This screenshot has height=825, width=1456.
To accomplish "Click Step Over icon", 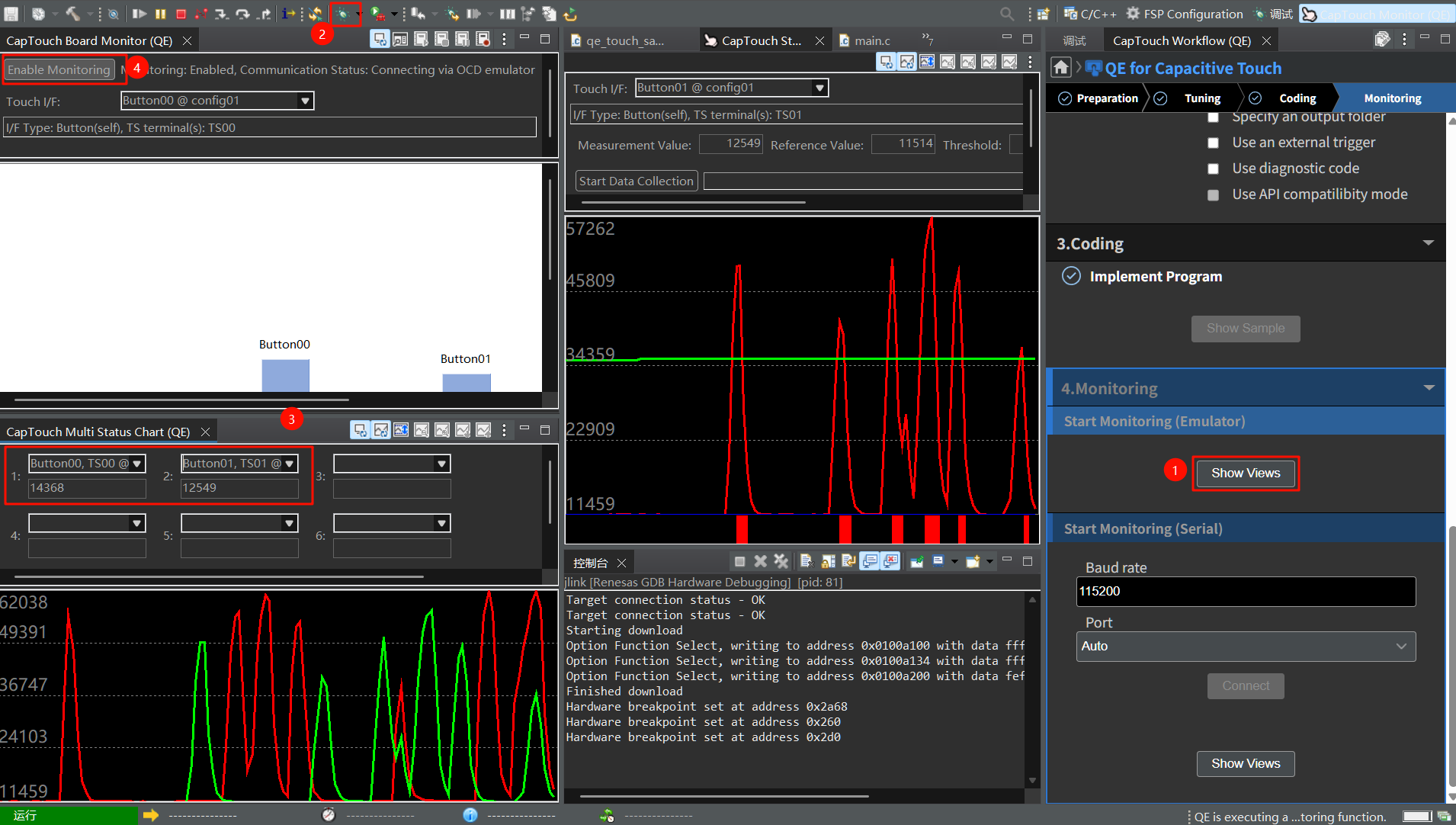I will click(242, 14).
